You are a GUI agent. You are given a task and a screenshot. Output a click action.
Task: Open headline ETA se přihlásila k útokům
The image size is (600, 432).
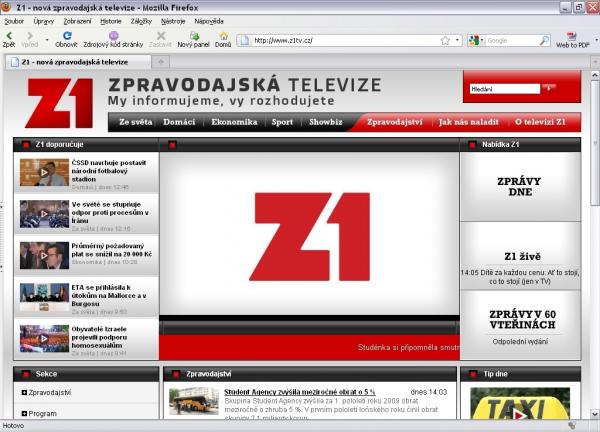[x=109, y=295]
